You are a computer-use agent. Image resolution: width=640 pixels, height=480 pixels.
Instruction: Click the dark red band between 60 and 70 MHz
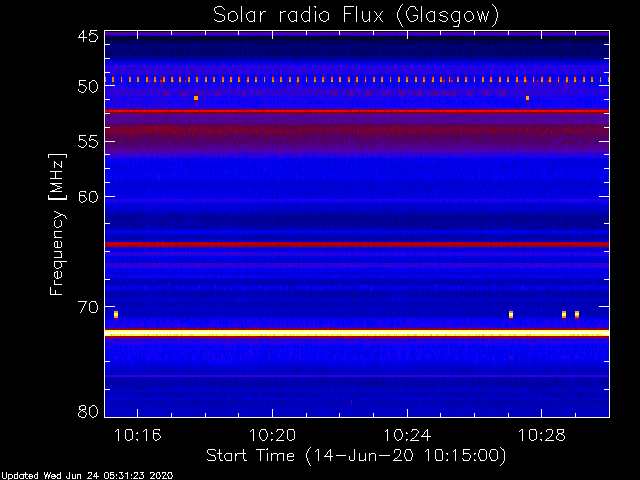(x=357, y=244)
